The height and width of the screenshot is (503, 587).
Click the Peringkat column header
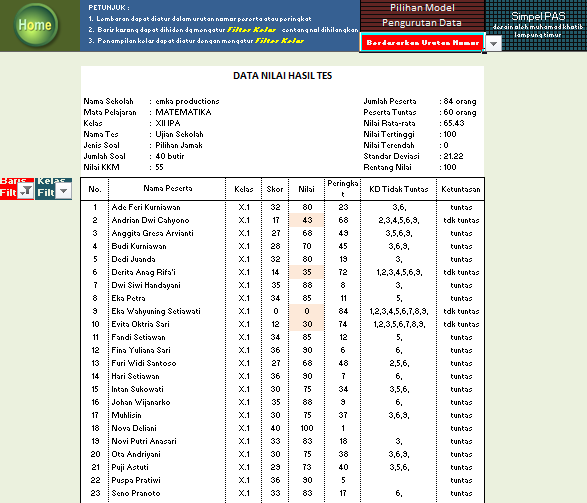(343, 189)
